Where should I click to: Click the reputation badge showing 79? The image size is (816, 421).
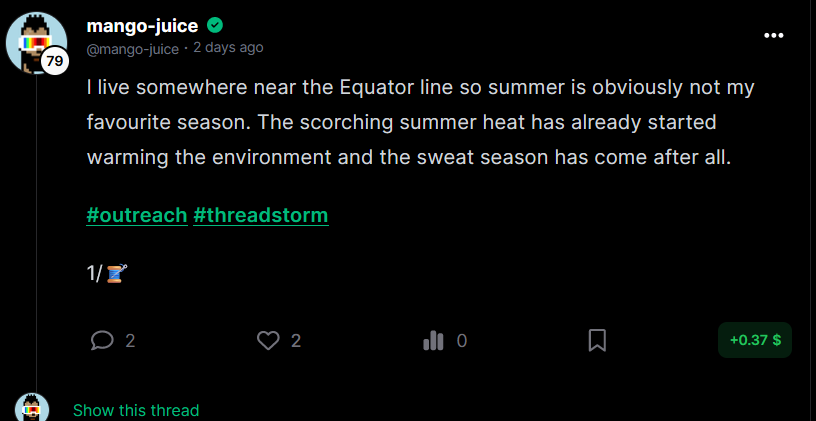(54, 61)
